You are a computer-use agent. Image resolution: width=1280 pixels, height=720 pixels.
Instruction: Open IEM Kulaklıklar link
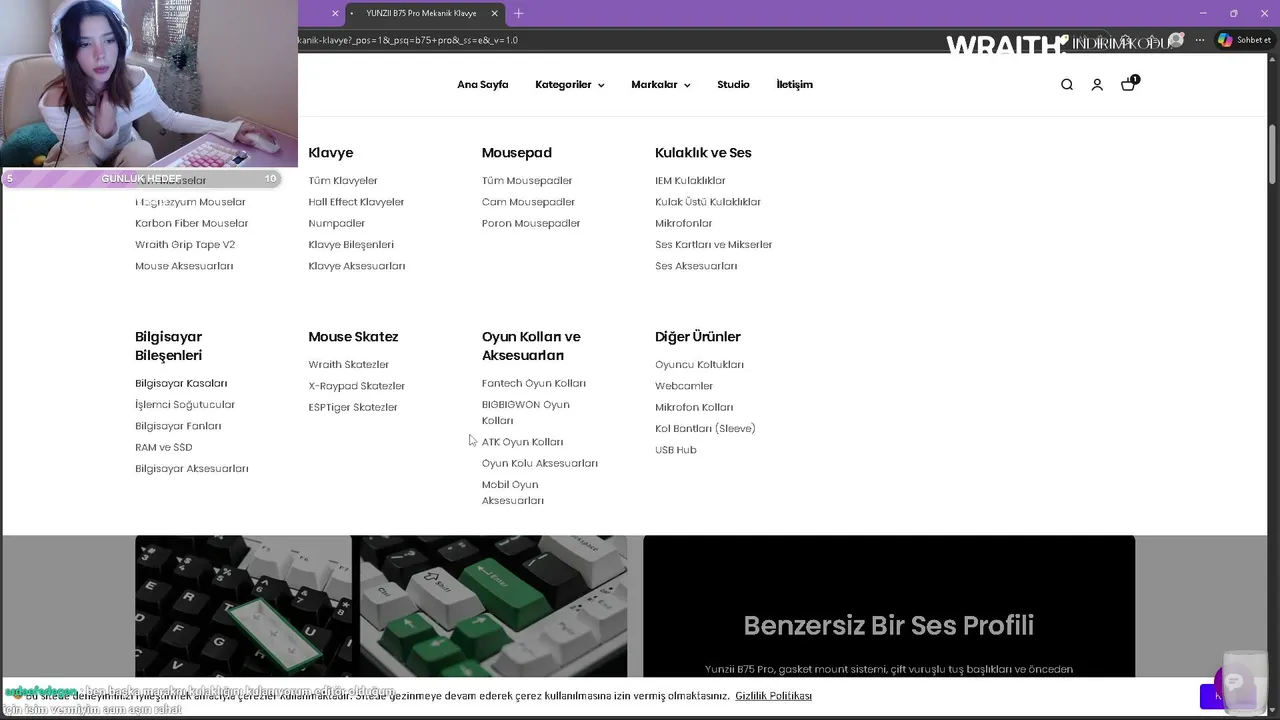(x=690, y=181)
